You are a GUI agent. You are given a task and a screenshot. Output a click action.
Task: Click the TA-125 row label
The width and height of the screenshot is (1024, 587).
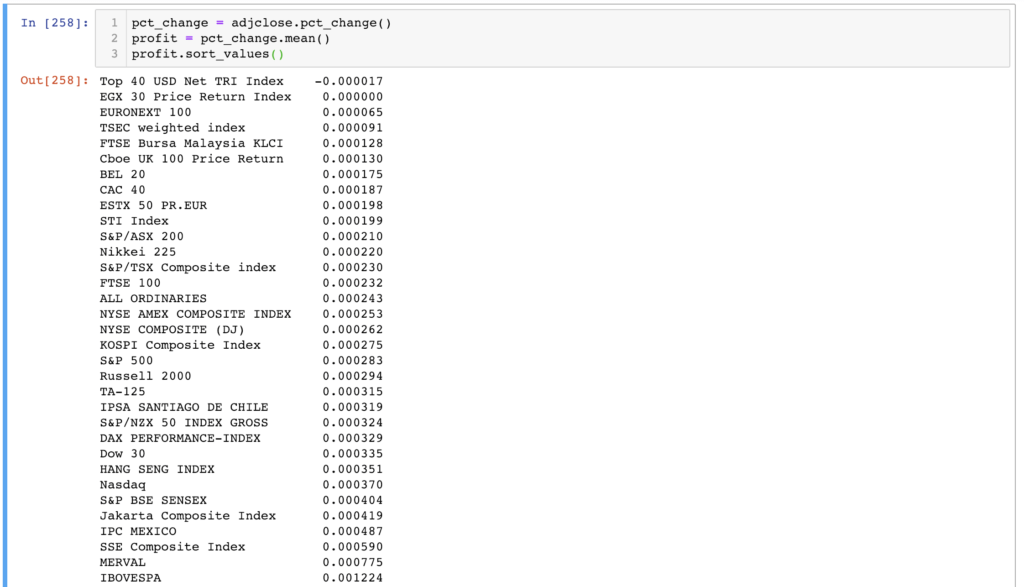pos(122,392)
